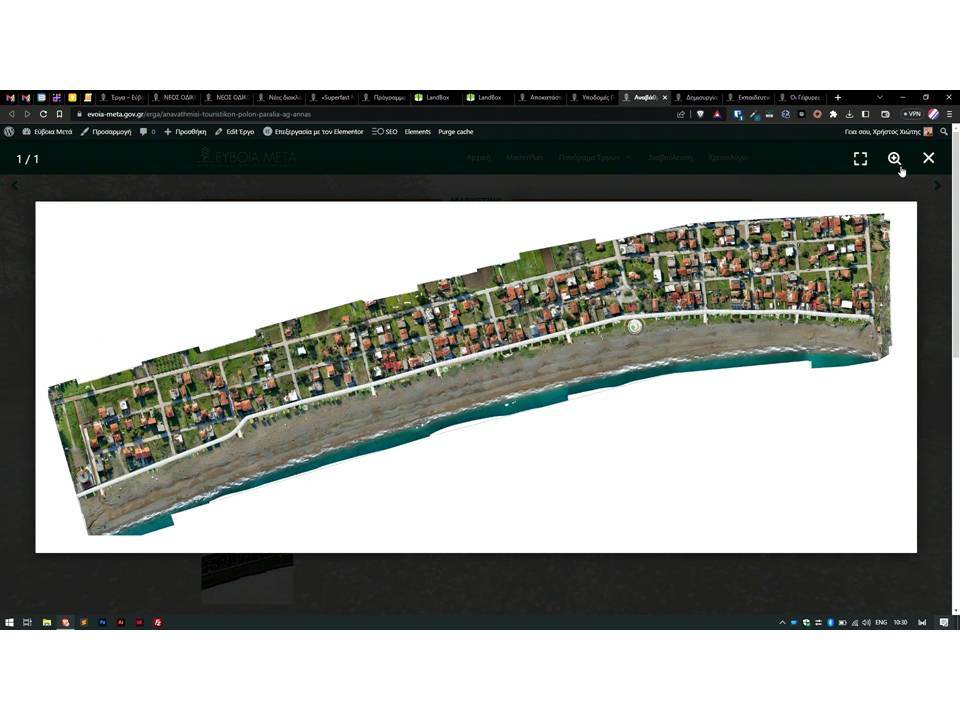The image size is (960, 720).
Task: Switch the ENG input language indicator
Action: pyautogui.click(x=881, y=622)
